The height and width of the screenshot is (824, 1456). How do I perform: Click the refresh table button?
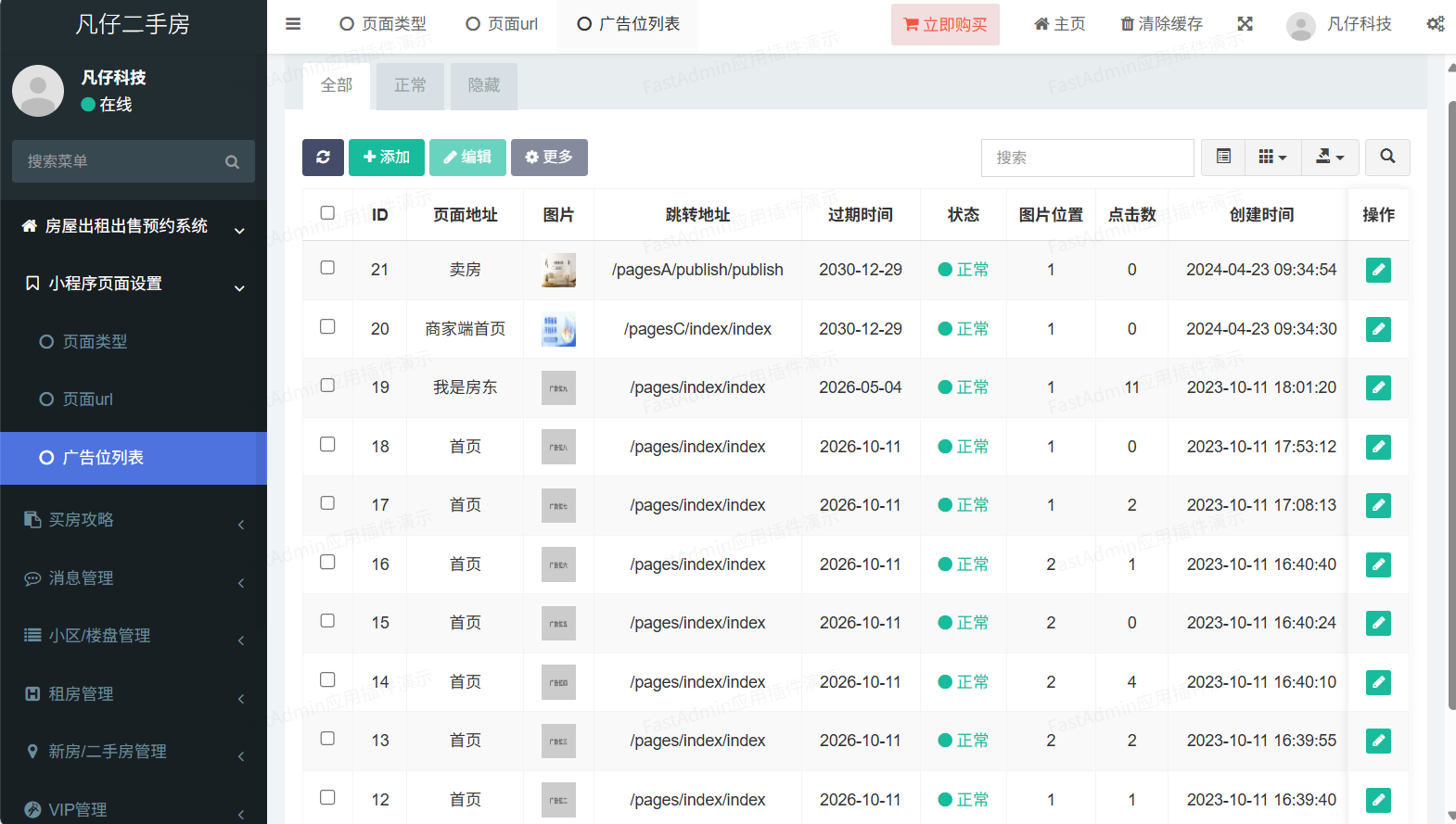click(323, 158)
